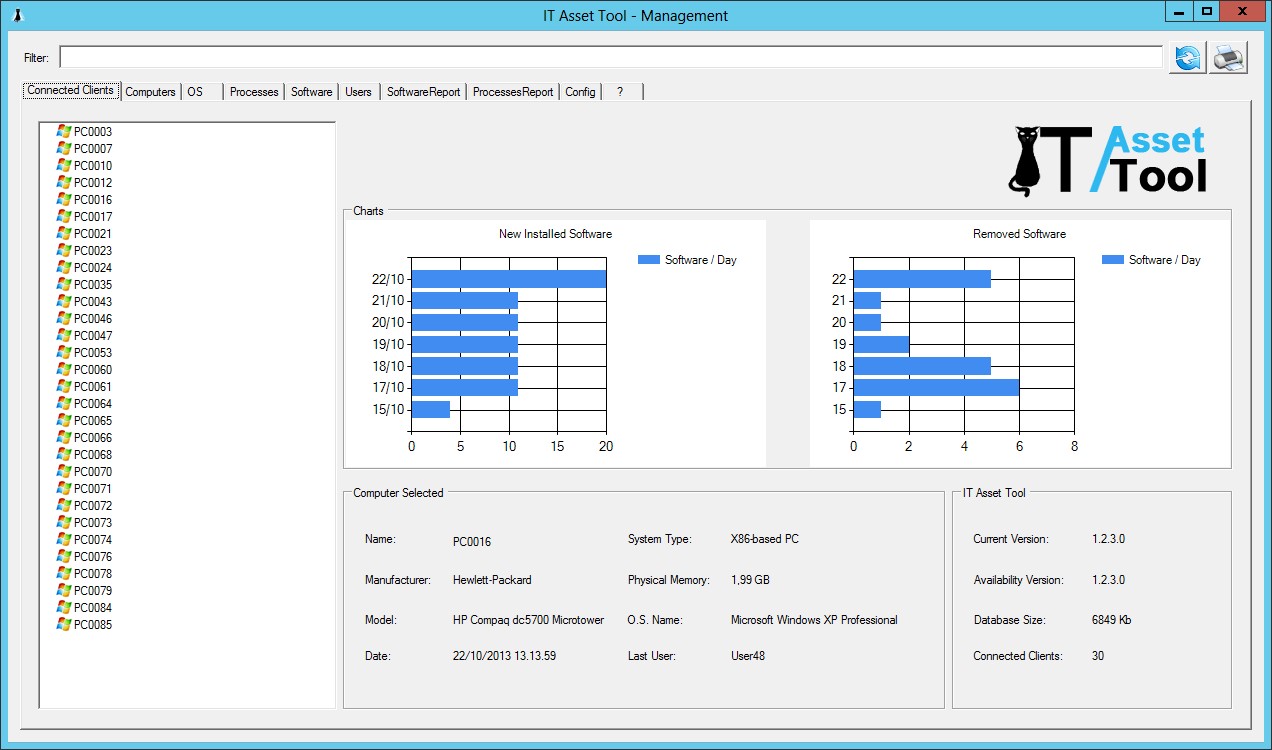Click the Windows icon beside PC0046
This screenshot has height=750, width=1272.
pyautogui.click(x=62, y=318)
